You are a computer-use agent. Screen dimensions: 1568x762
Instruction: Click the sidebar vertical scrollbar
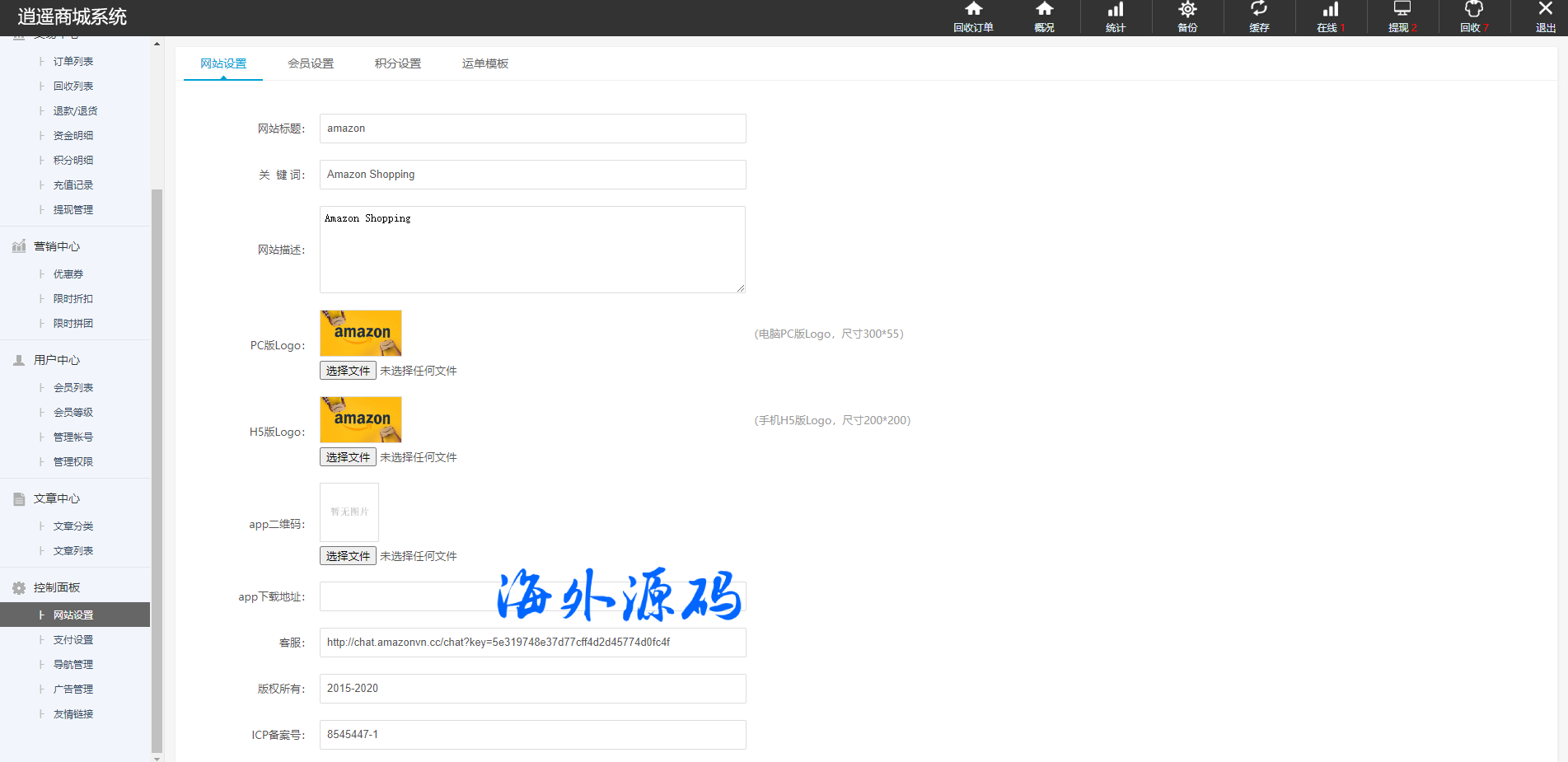click(x=157, y=470)
